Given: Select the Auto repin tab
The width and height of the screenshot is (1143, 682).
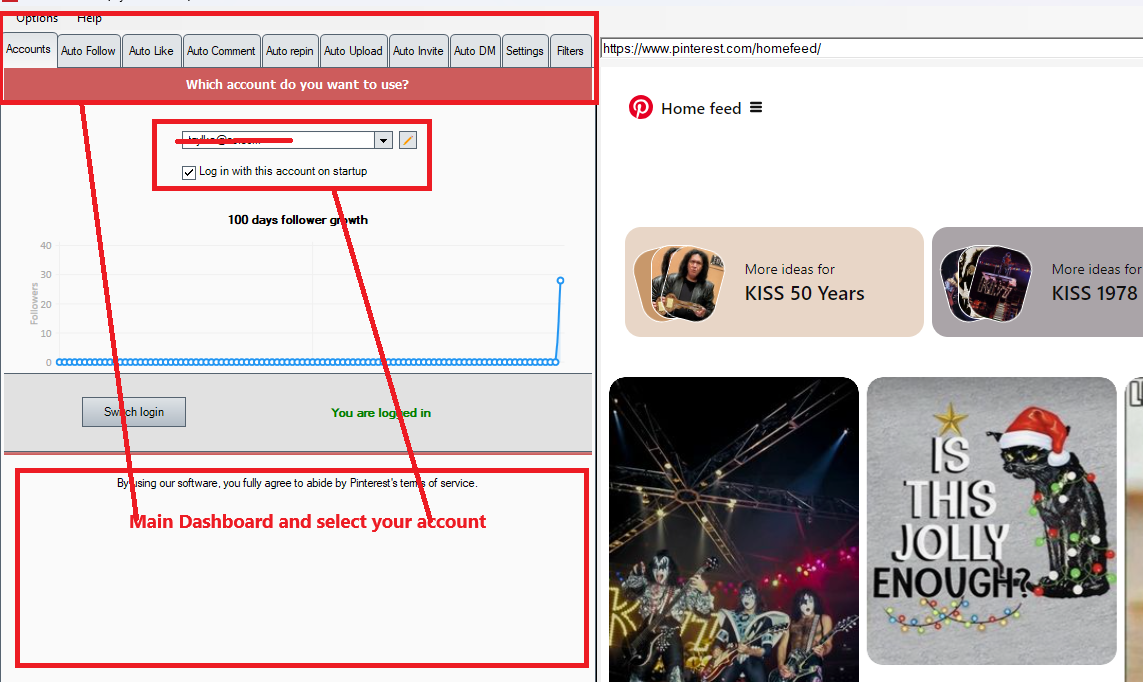Looking at the screenshot, I should (x=290, y=51).
